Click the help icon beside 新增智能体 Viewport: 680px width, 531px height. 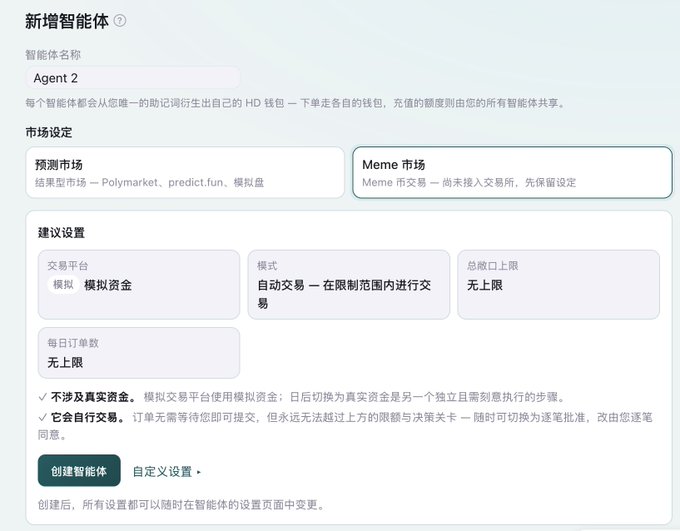click(x=120, y=21)
